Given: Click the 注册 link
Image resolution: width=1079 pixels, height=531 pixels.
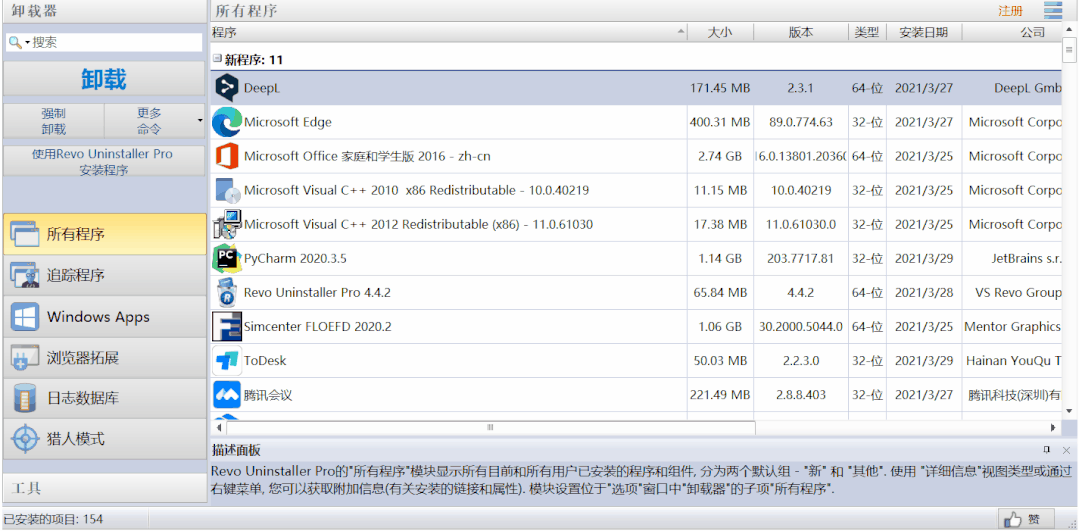Looking at the screenshot, I should 1010,11.
